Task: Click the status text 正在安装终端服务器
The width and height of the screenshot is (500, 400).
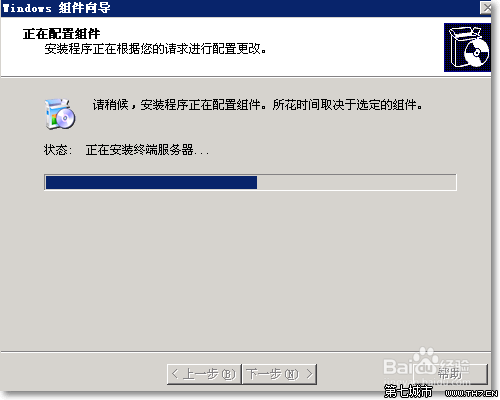Action: tap(147, 150)
